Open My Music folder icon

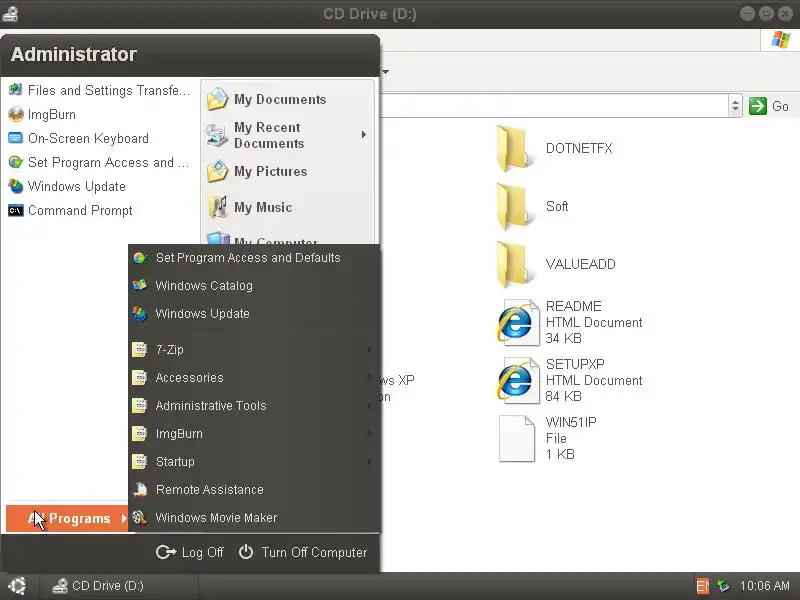click(218, 207)
